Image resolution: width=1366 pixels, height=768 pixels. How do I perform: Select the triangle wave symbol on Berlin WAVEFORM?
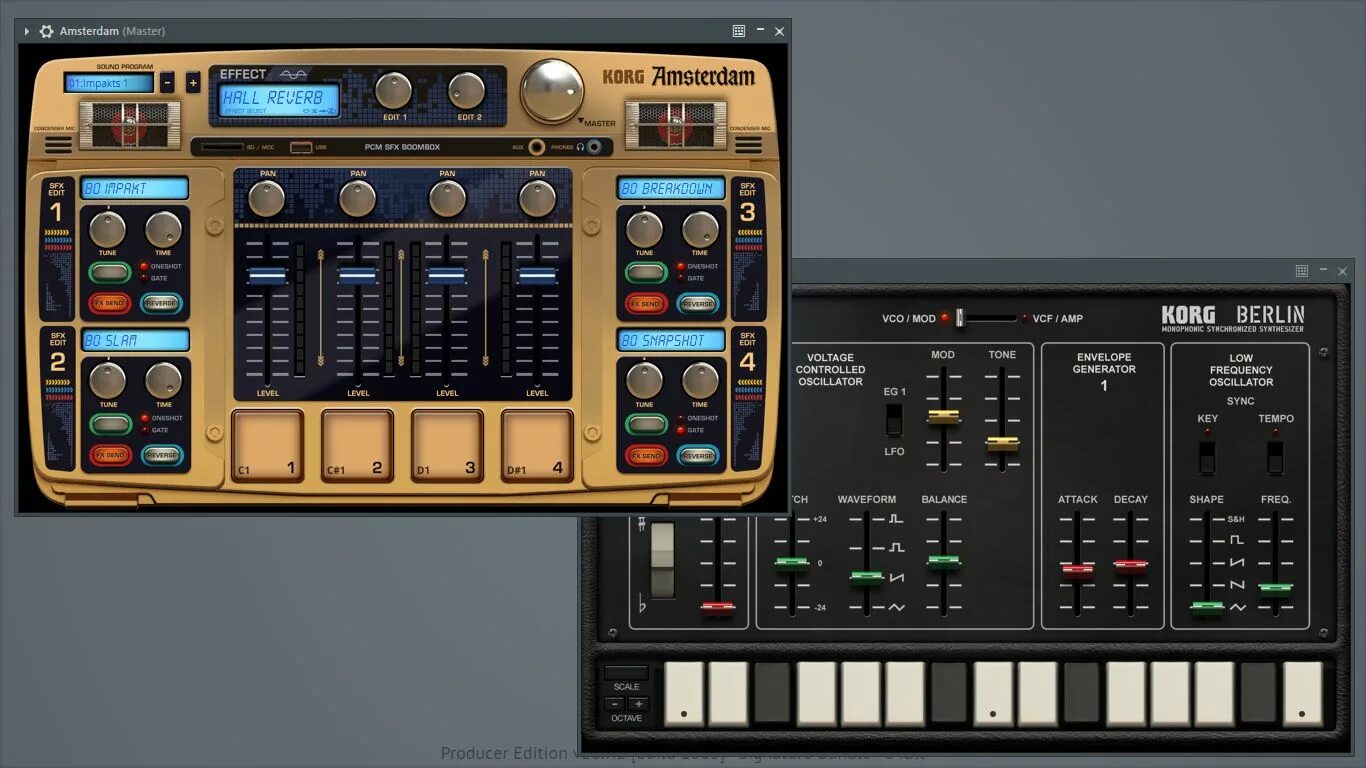[896, 607]
